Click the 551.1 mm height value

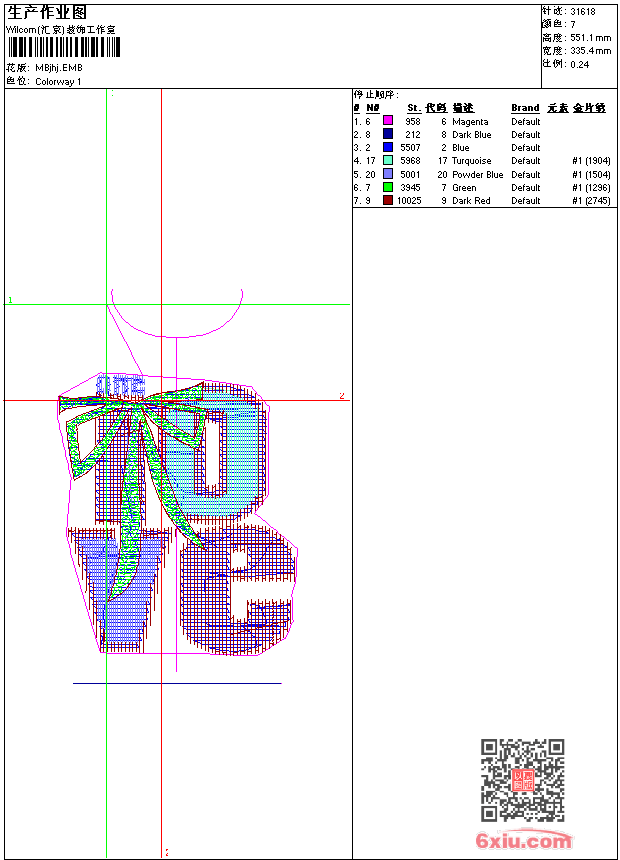click(x=591, y=38)
